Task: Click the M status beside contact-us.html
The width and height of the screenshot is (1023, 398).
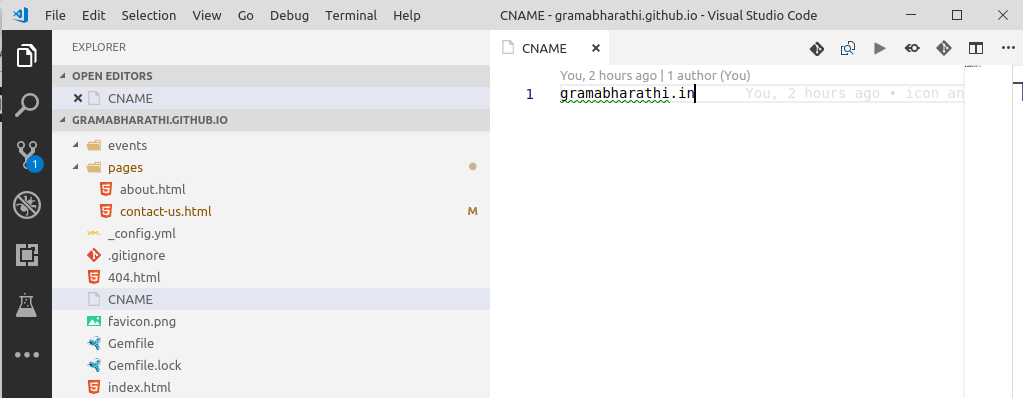Action: [473, 211]
